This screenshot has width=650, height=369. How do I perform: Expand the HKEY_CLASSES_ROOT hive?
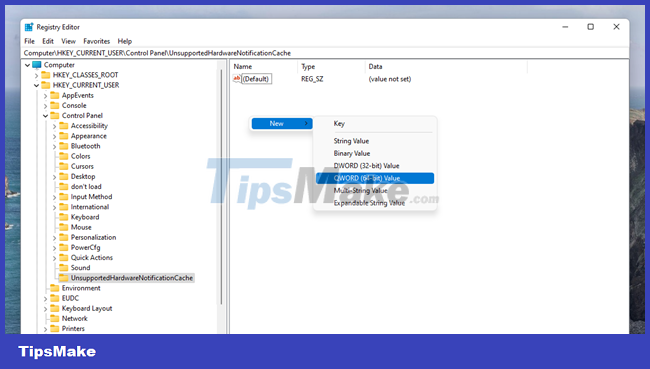(x=36, y=75)
